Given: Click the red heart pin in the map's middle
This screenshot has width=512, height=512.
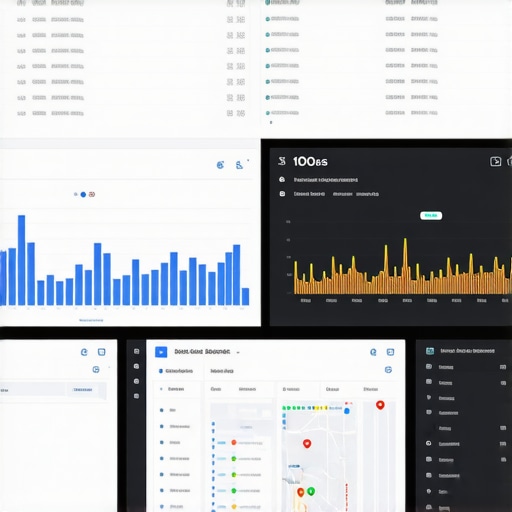Looking at the screenshot, I should pyautogui.click(x=307, y=444).
